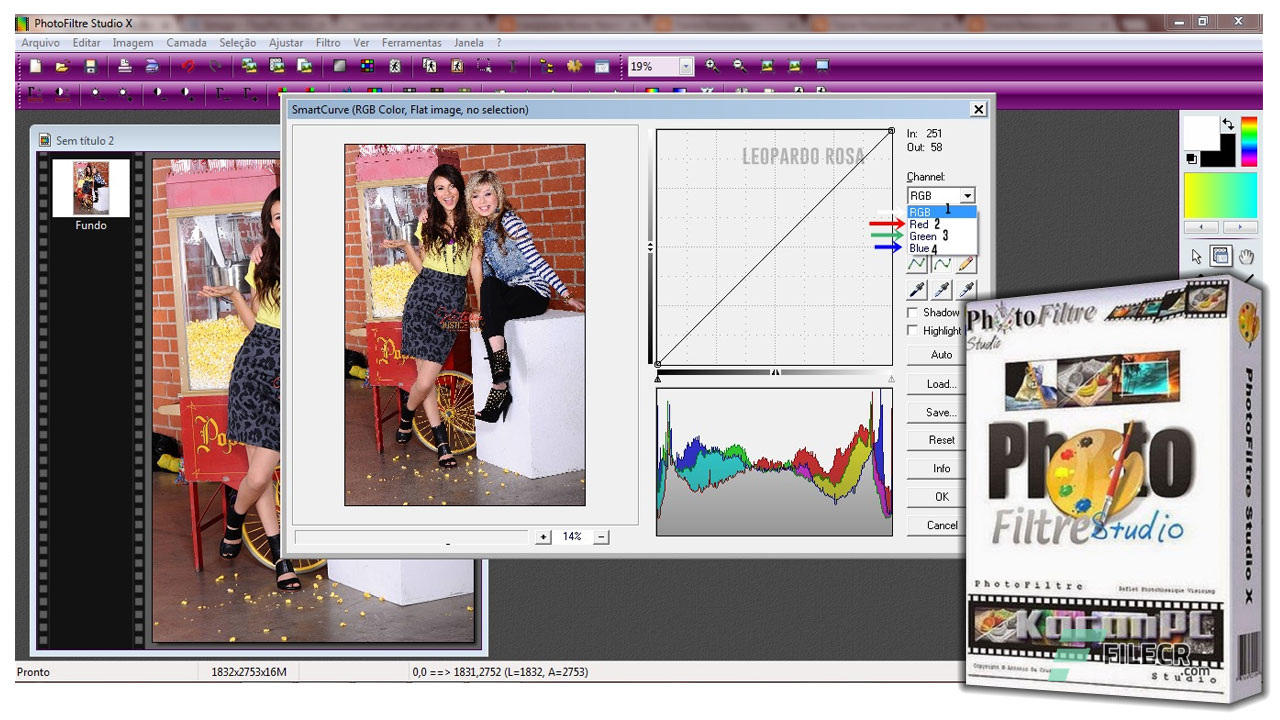1280x720 pixels.
Task: Choose Red in the channel list
Action: pos(941,224)
